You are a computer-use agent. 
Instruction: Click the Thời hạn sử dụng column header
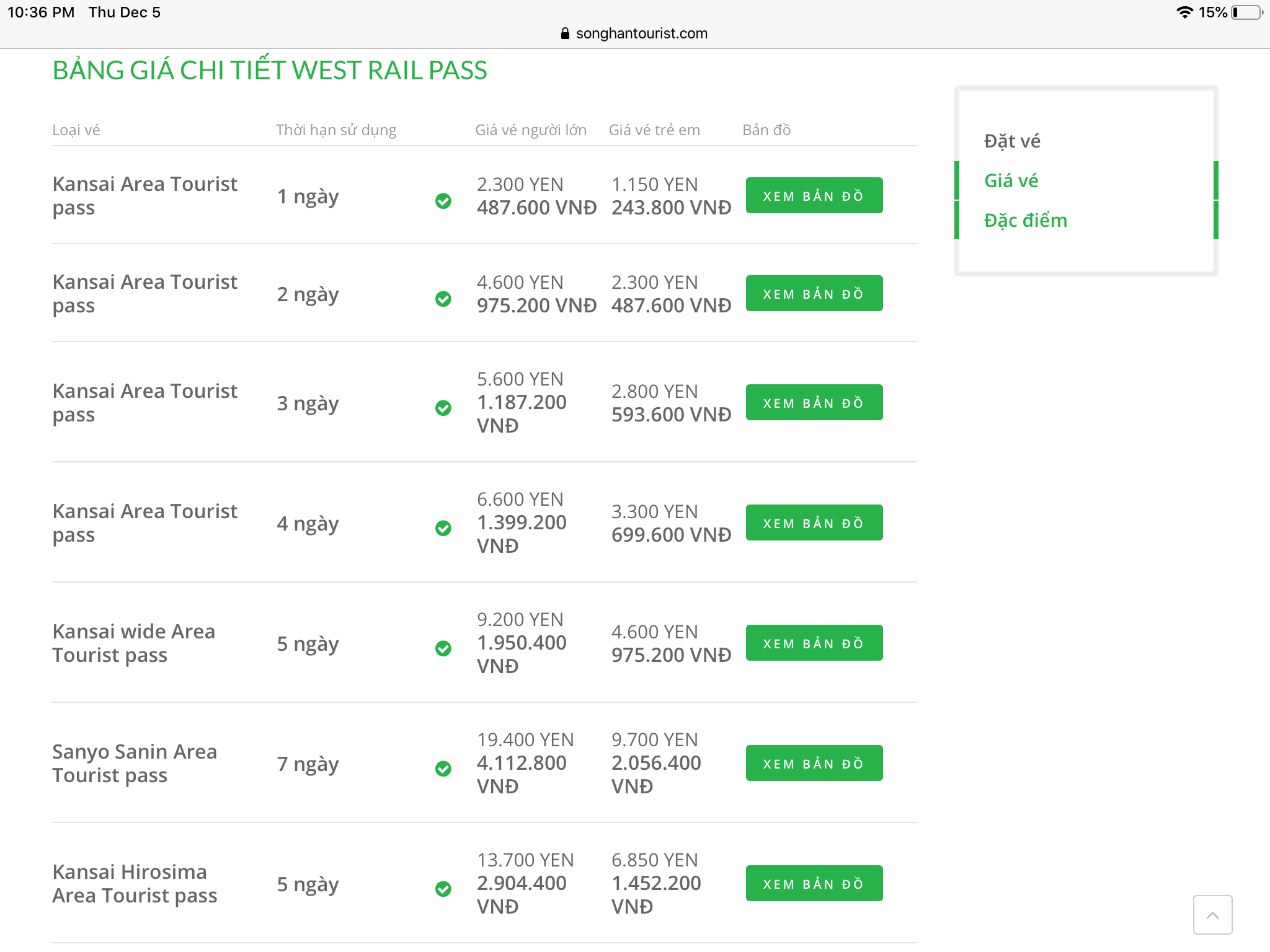(x=336, y=130)
